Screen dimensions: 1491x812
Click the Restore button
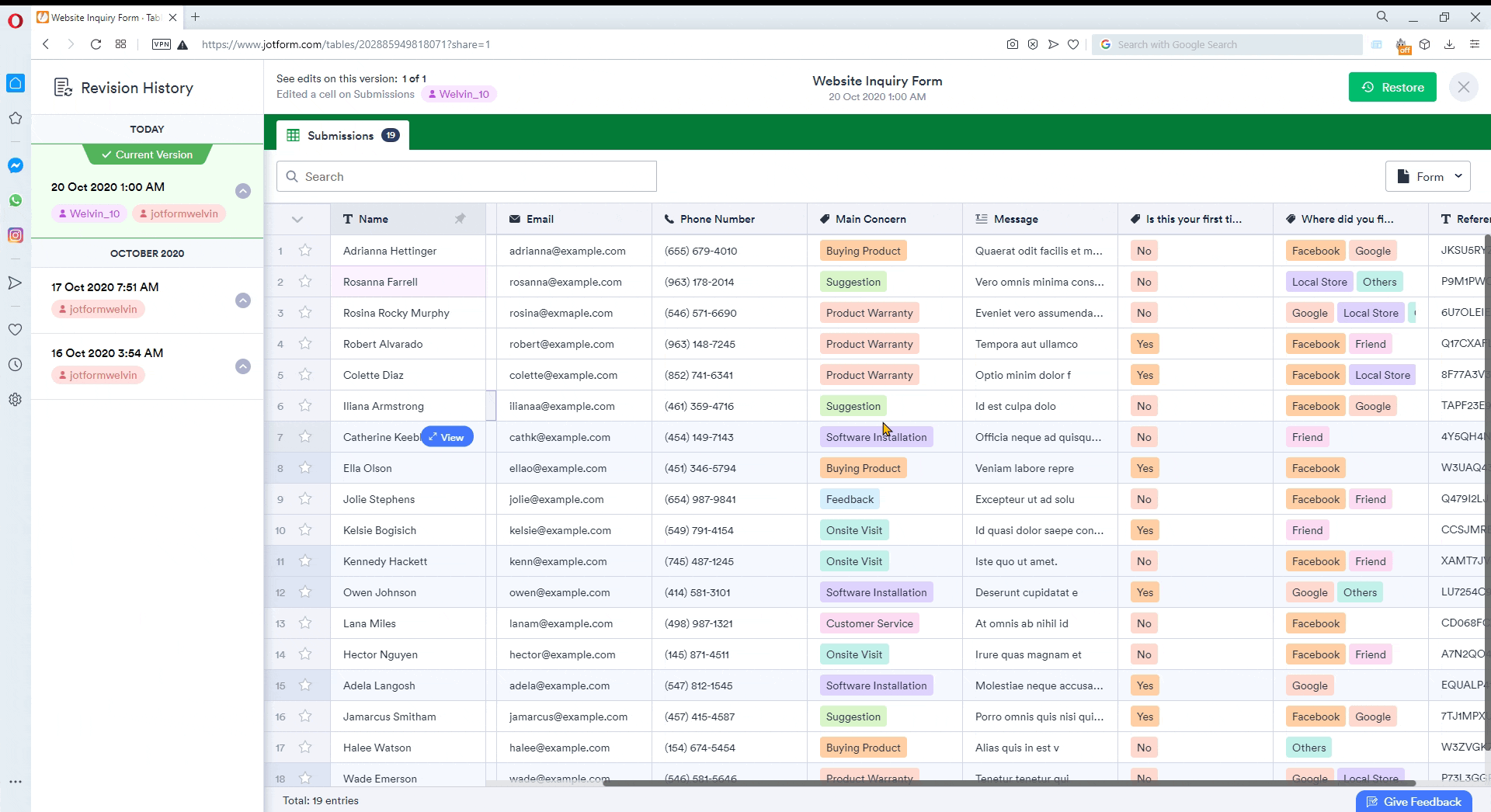point(1392,88)
